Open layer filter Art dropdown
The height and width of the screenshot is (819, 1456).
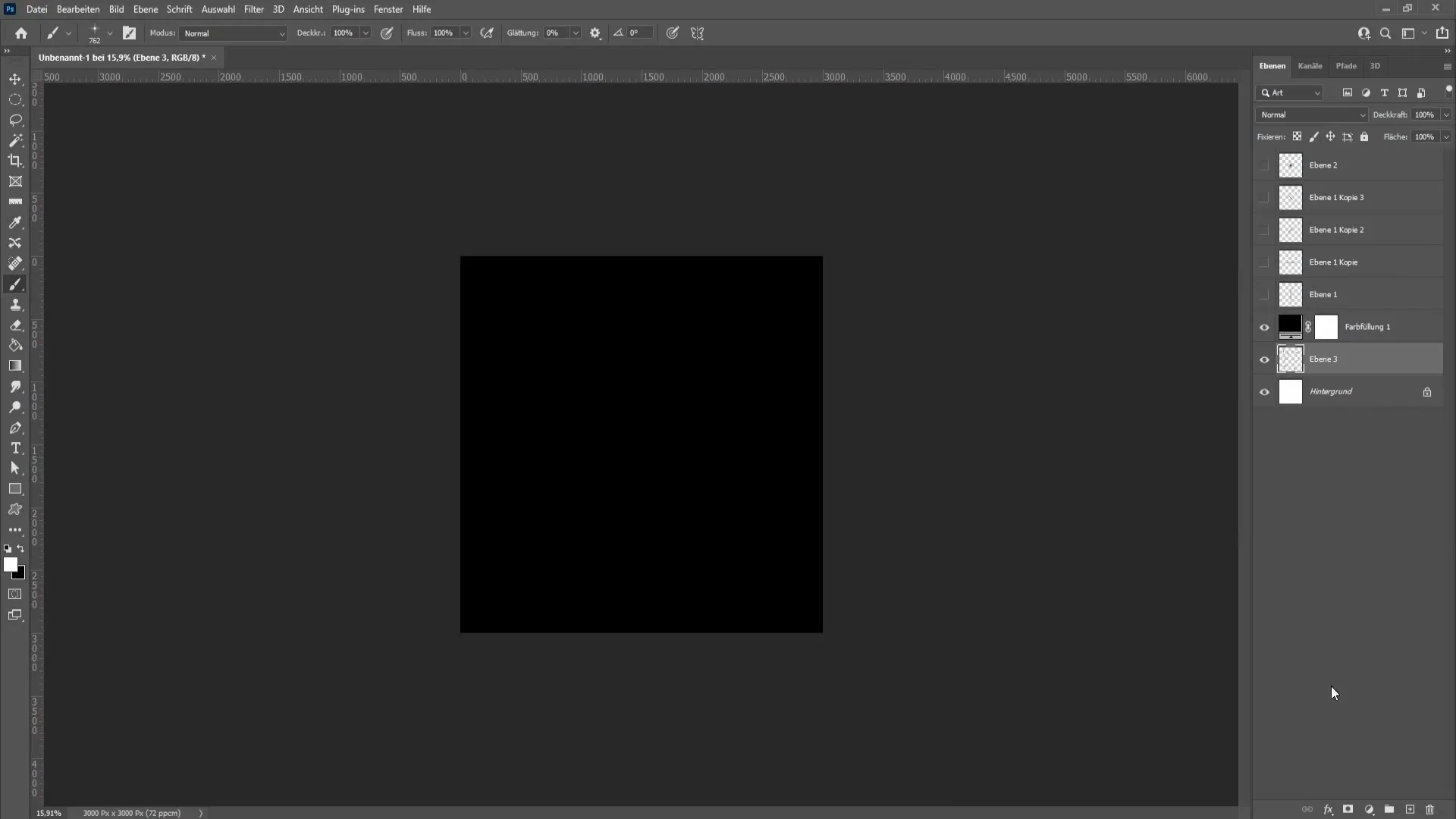[1290, 93]
